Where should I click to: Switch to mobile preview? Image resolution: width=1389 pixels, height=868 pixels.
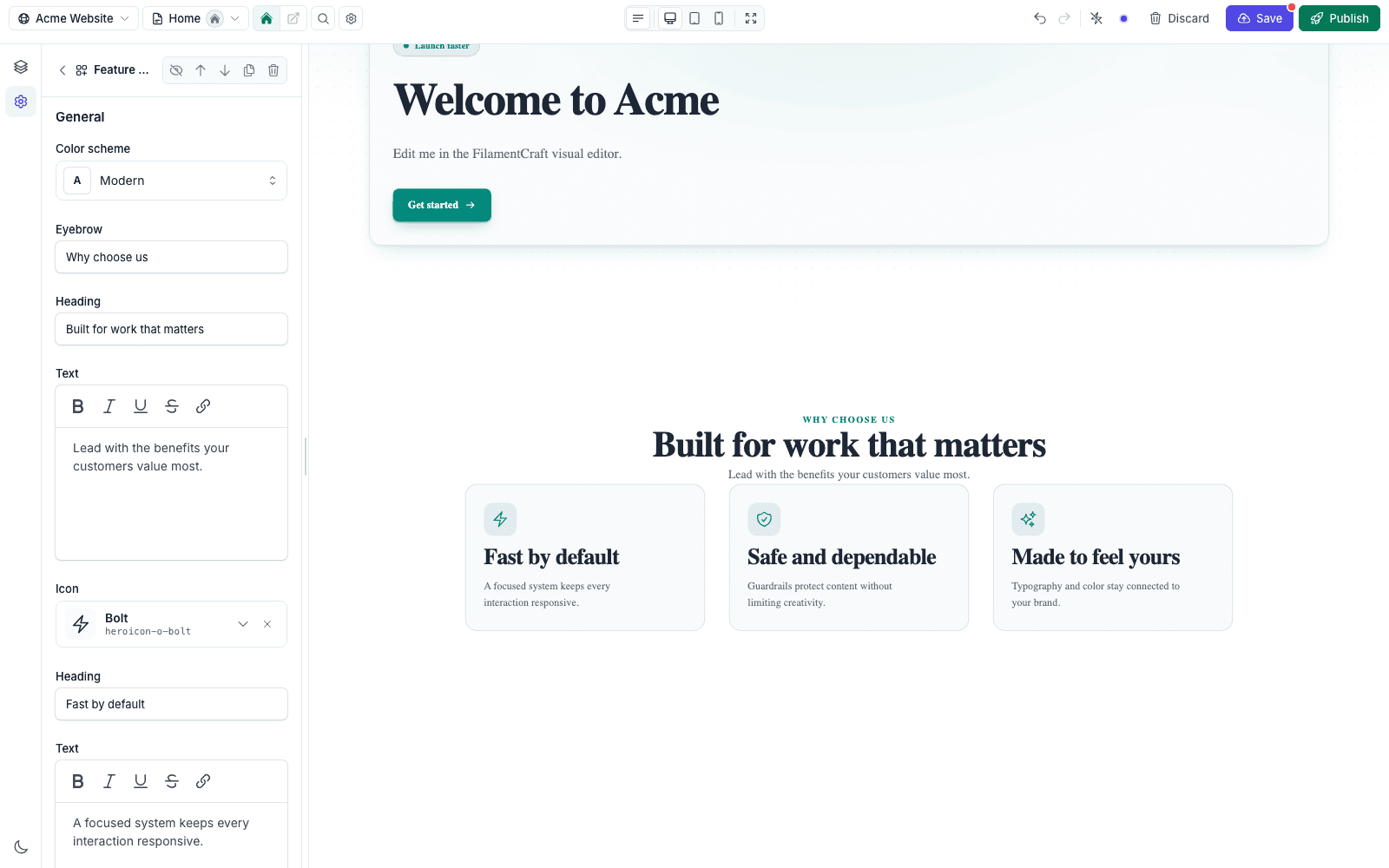(x=719, y=18)
